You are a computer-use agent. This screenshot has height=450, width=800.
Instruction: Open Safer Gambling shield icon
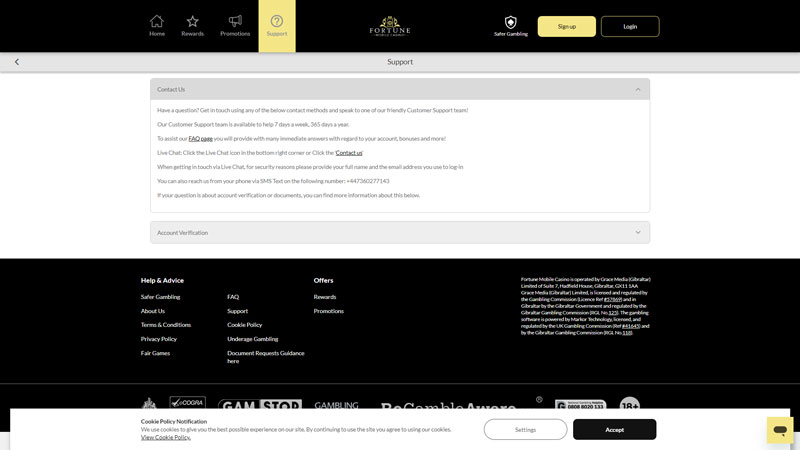pyautogui.click(x=511, y=26)
